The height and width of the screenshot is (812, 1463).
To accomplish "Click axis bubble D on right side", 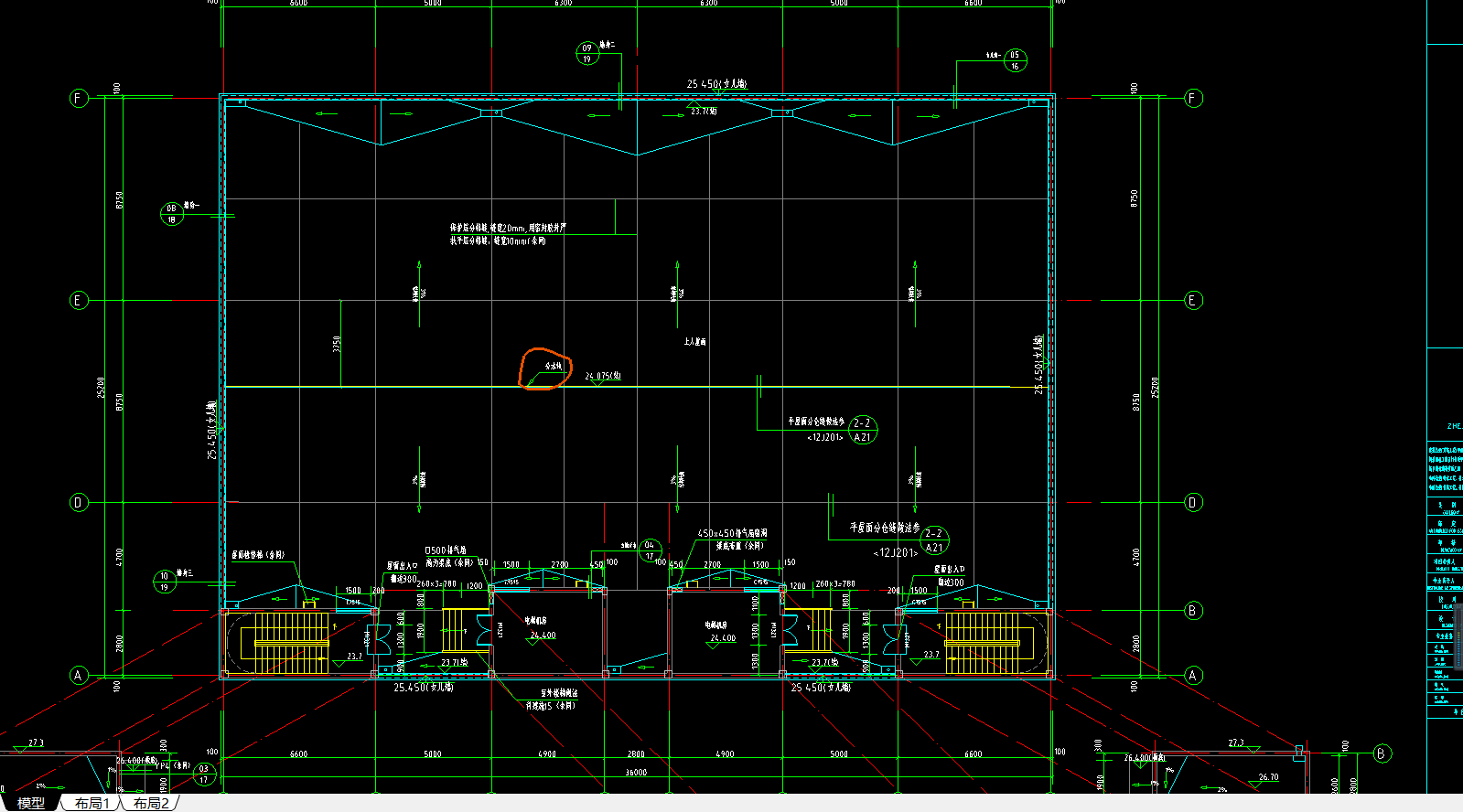I will coord(1193,502).
